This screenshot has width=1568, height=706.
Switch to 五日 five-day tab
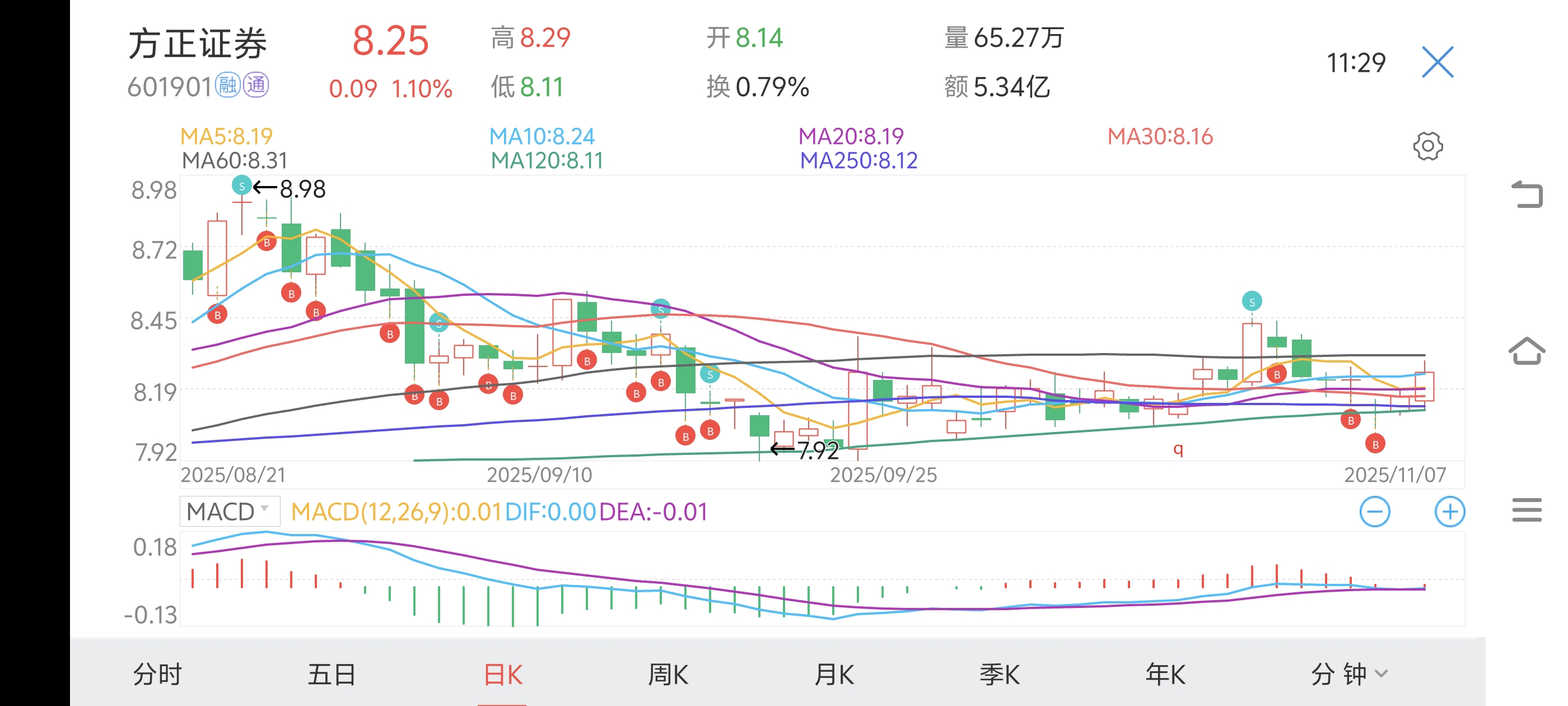coord(331,674)
